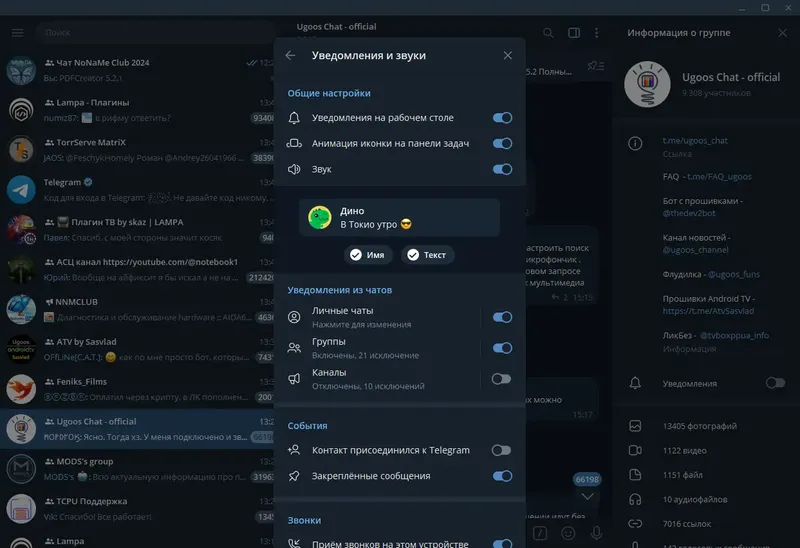Open TorrServe MatriX chat
This screenshot has height=548, width=800.
(138, 150)
